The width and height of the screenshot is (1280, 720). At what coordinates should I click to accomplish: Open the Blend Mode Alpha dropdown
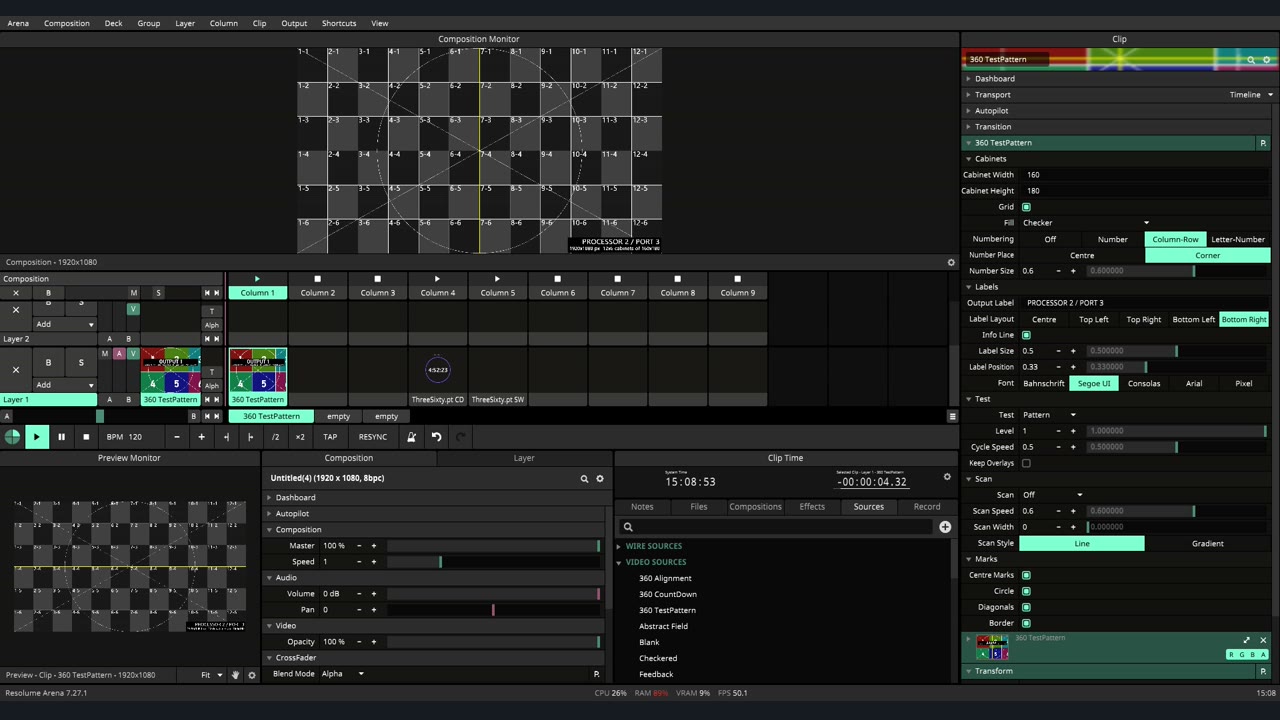click(x=342, y=674)
